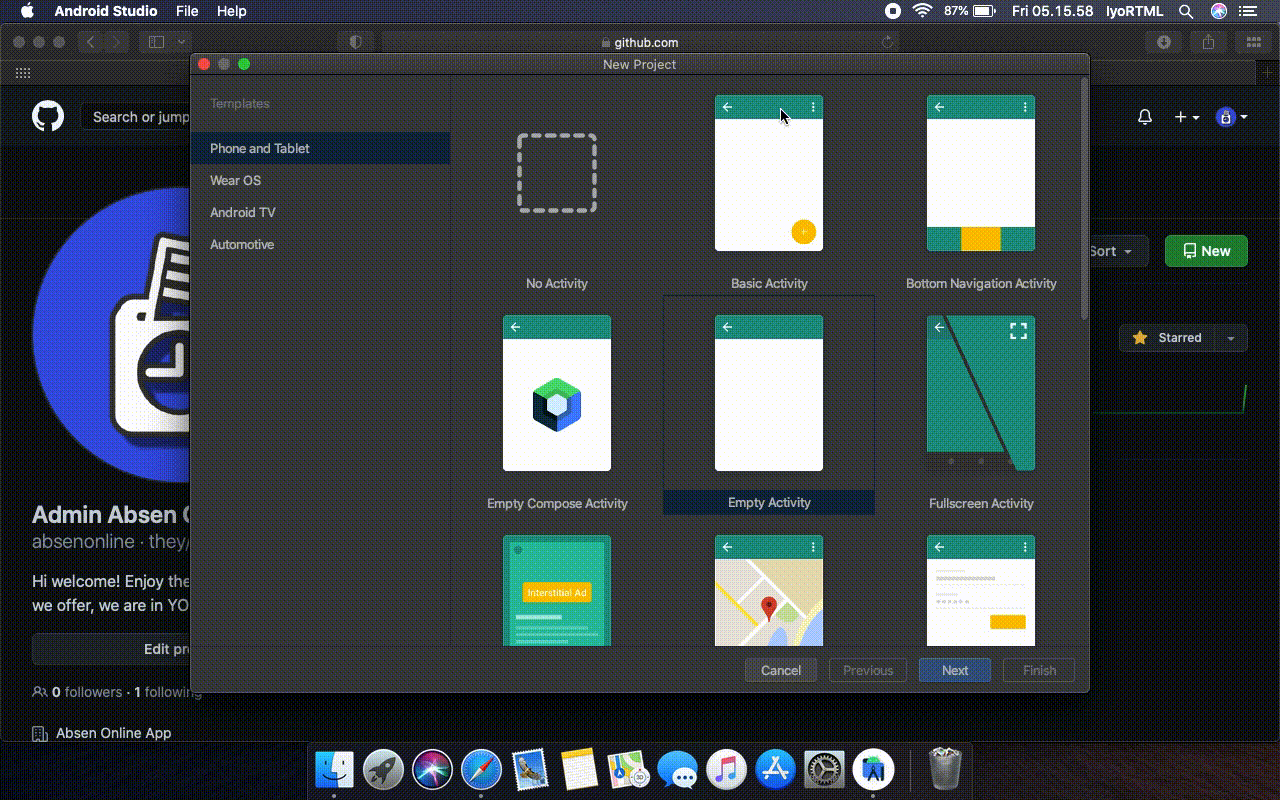Click the GitHub logo
Viewport: 1280px width, 800px height.
(48, 116)
